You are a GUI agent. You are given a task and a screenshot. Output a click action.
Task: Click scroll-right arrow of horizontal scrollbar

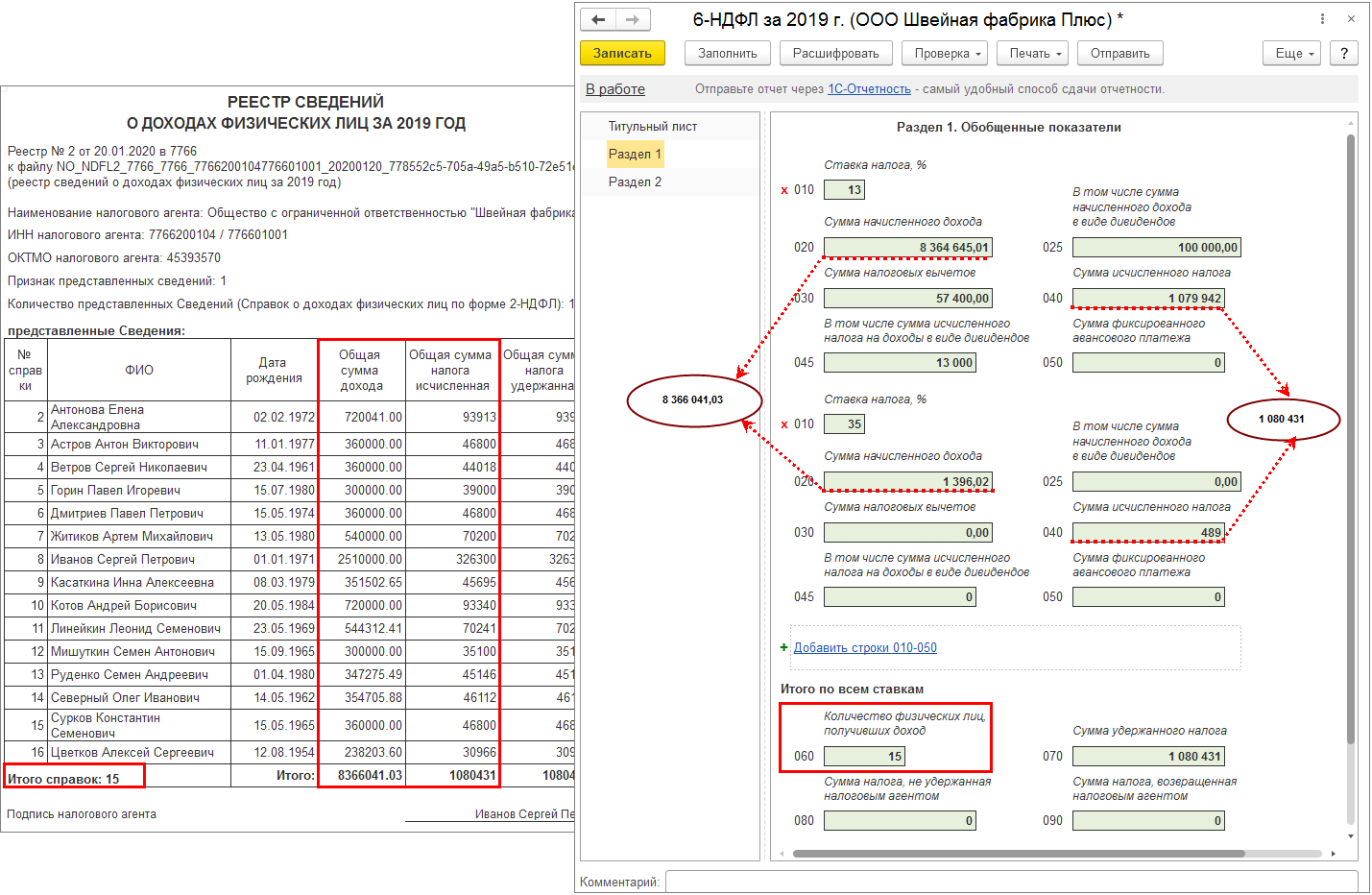coord(1334,854)
